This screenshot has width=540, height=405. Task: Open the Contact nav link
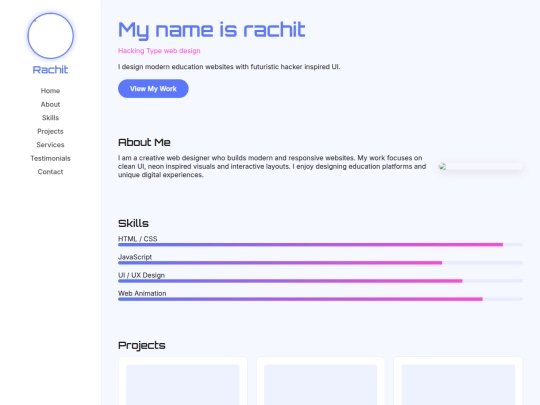[x=50, y=172]
